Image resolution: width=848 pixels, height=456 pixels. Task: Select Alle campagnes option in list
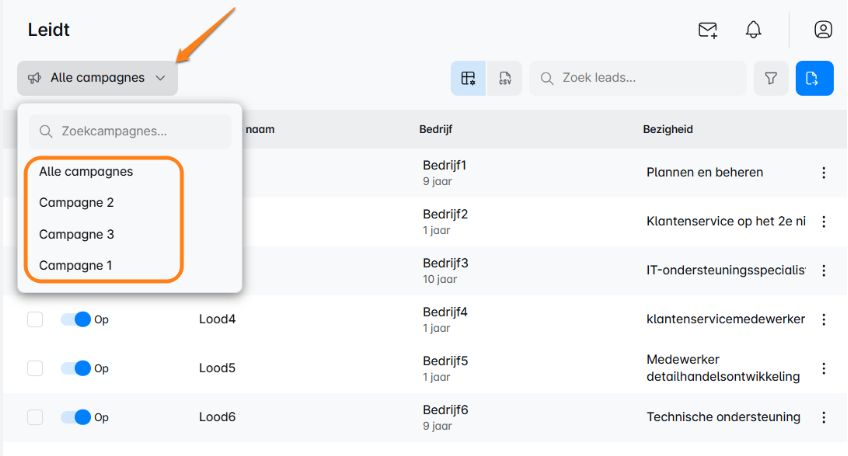coord(86,172)
